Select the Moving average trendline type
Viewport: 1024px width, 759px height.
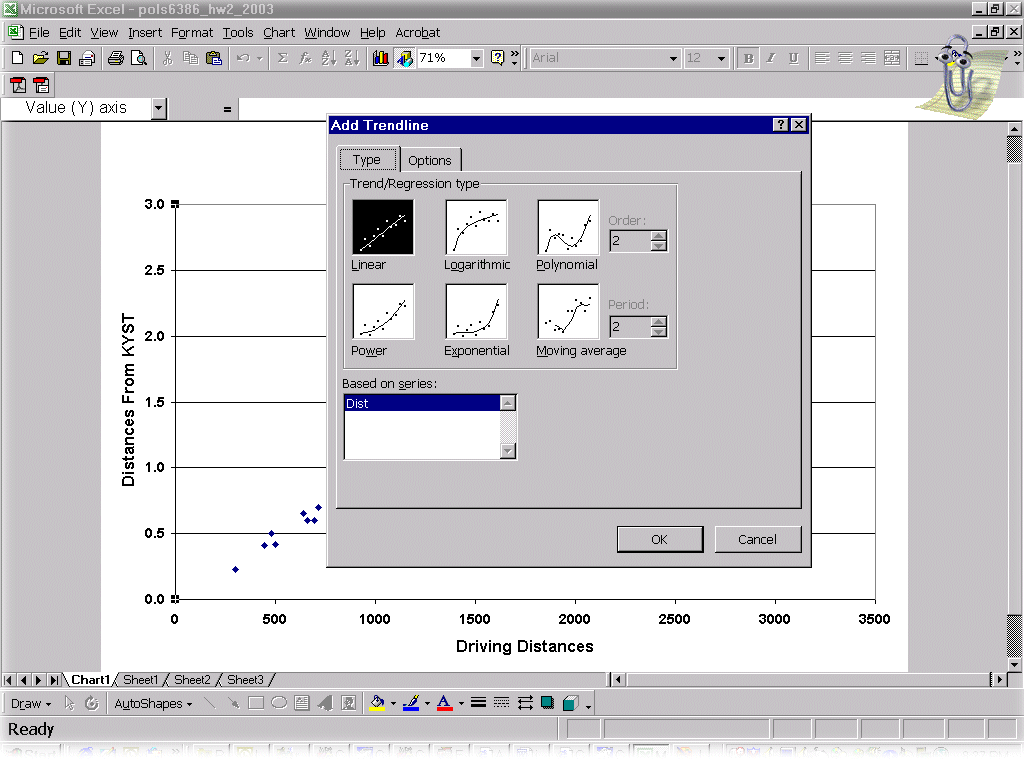568,312
